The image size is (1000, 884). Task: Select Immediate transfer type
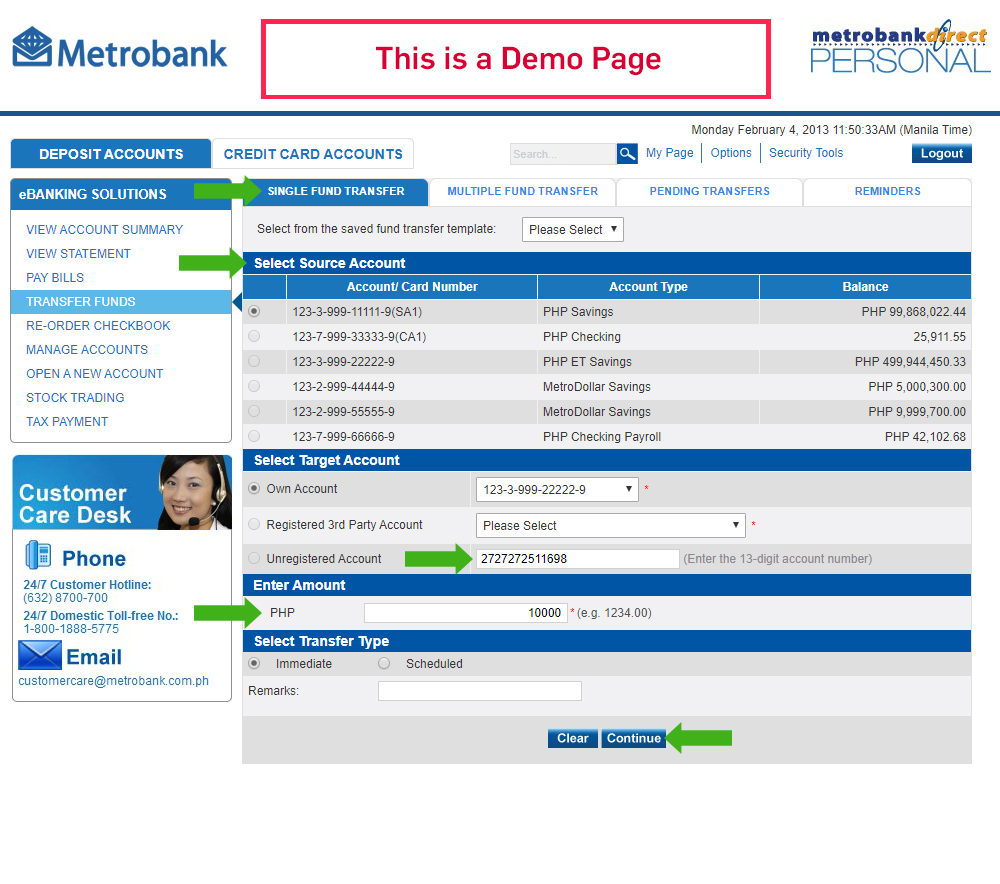[254, 663]
